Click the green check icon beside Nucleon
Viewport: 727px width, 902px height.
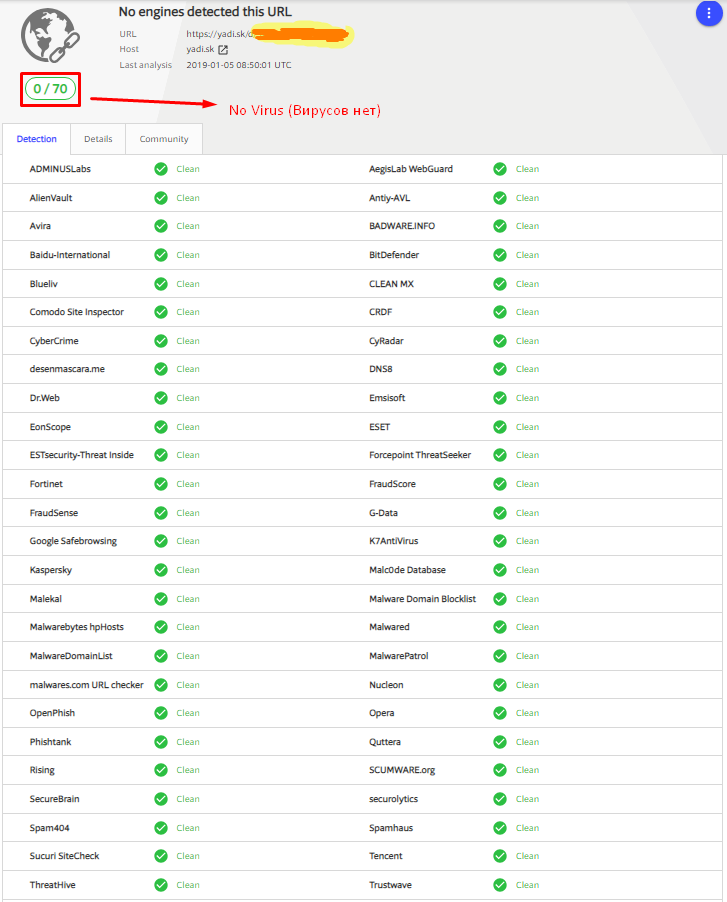[500, 685]
